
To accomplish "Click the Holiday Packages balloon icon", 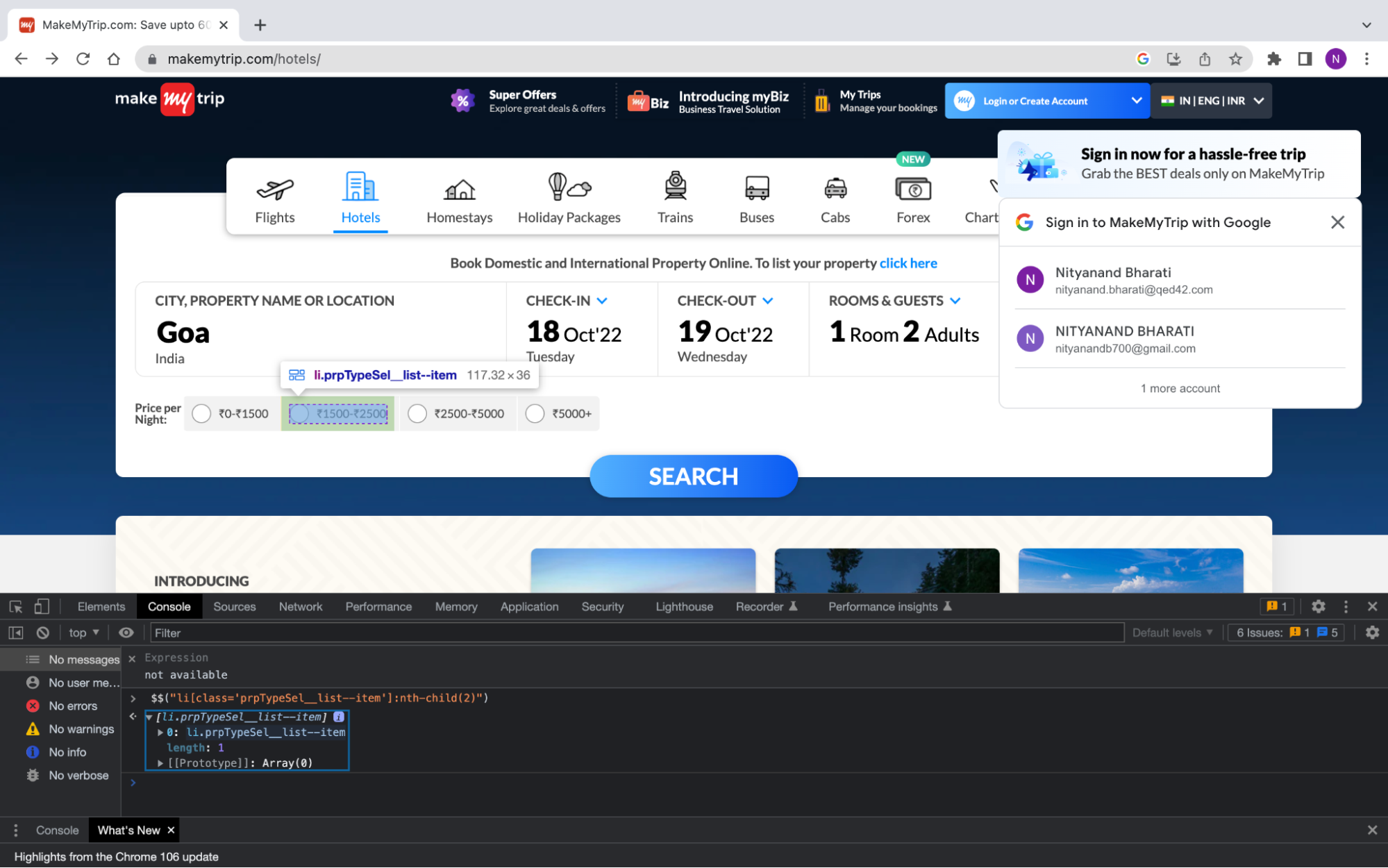I will 569,187.
